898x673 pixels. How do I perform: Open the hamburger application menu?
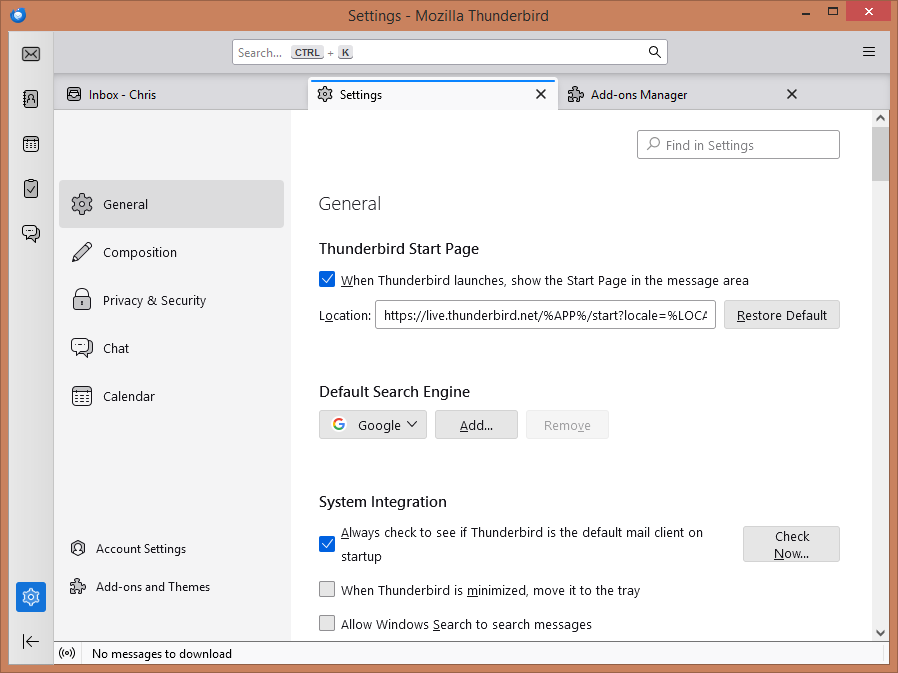[869, 52]
